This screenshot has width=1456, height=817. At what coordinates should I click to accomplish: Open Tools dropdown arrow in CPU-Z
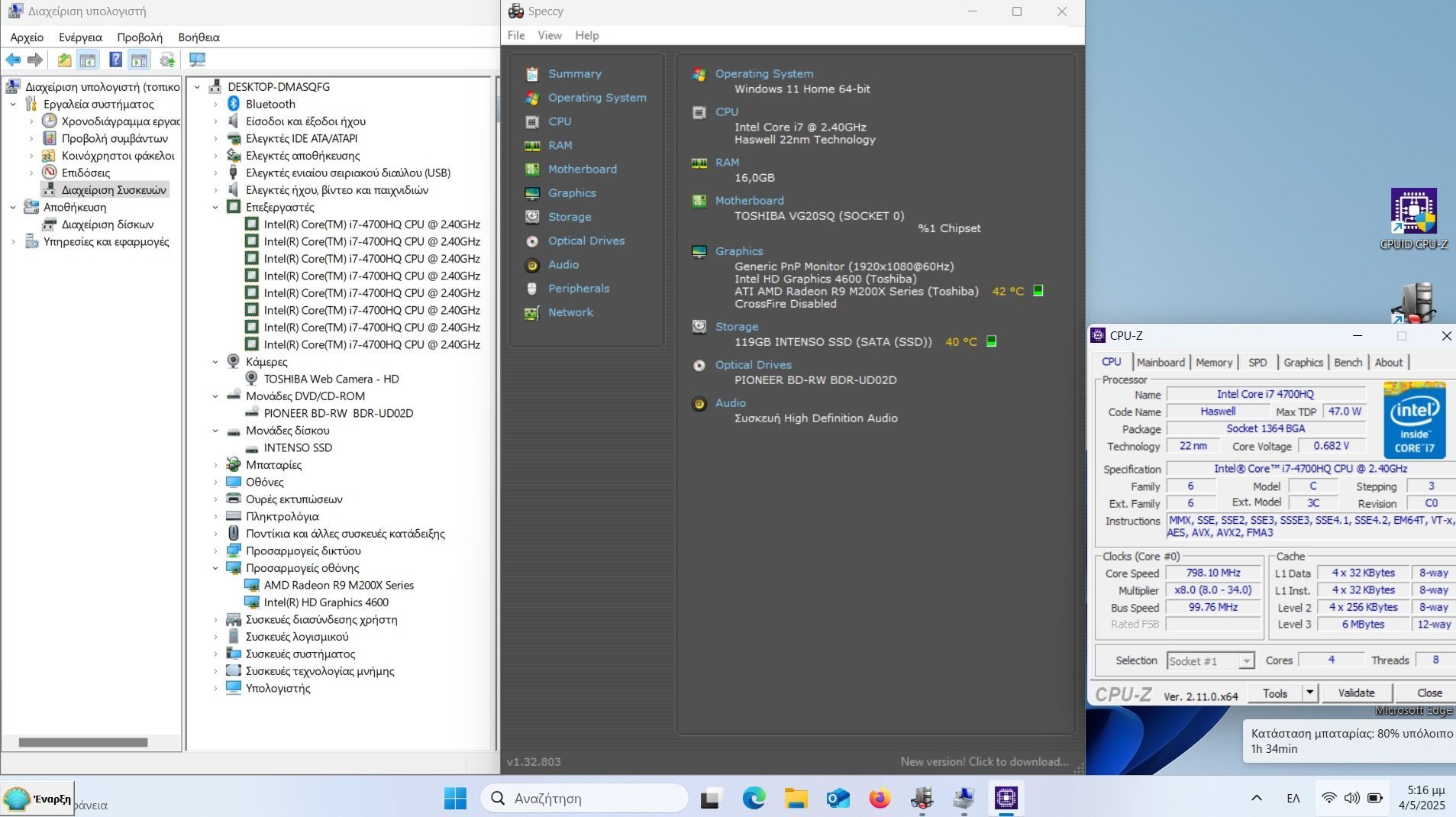(1309, 693)
